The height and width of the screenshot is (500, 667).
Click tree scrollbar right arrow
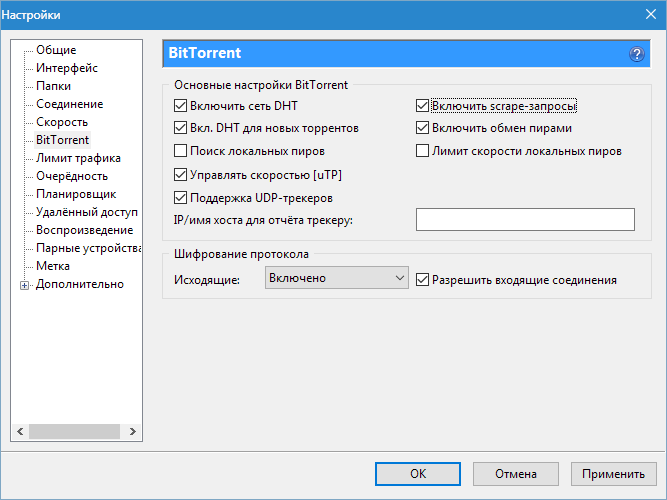click(133, 431)
